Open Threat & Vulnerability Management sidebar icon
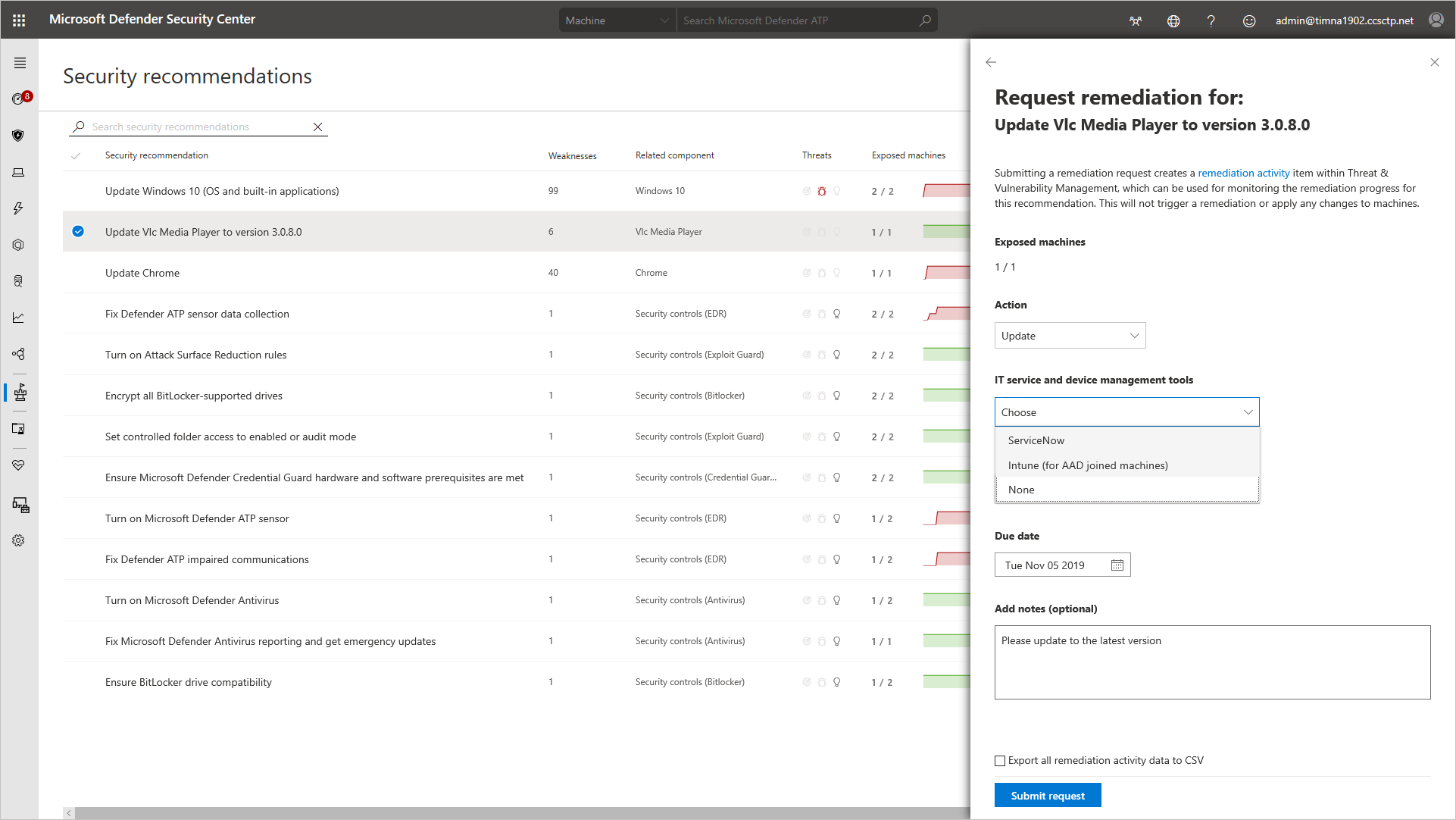Viewport: 1456px width, 820px height. coord(20,392)
